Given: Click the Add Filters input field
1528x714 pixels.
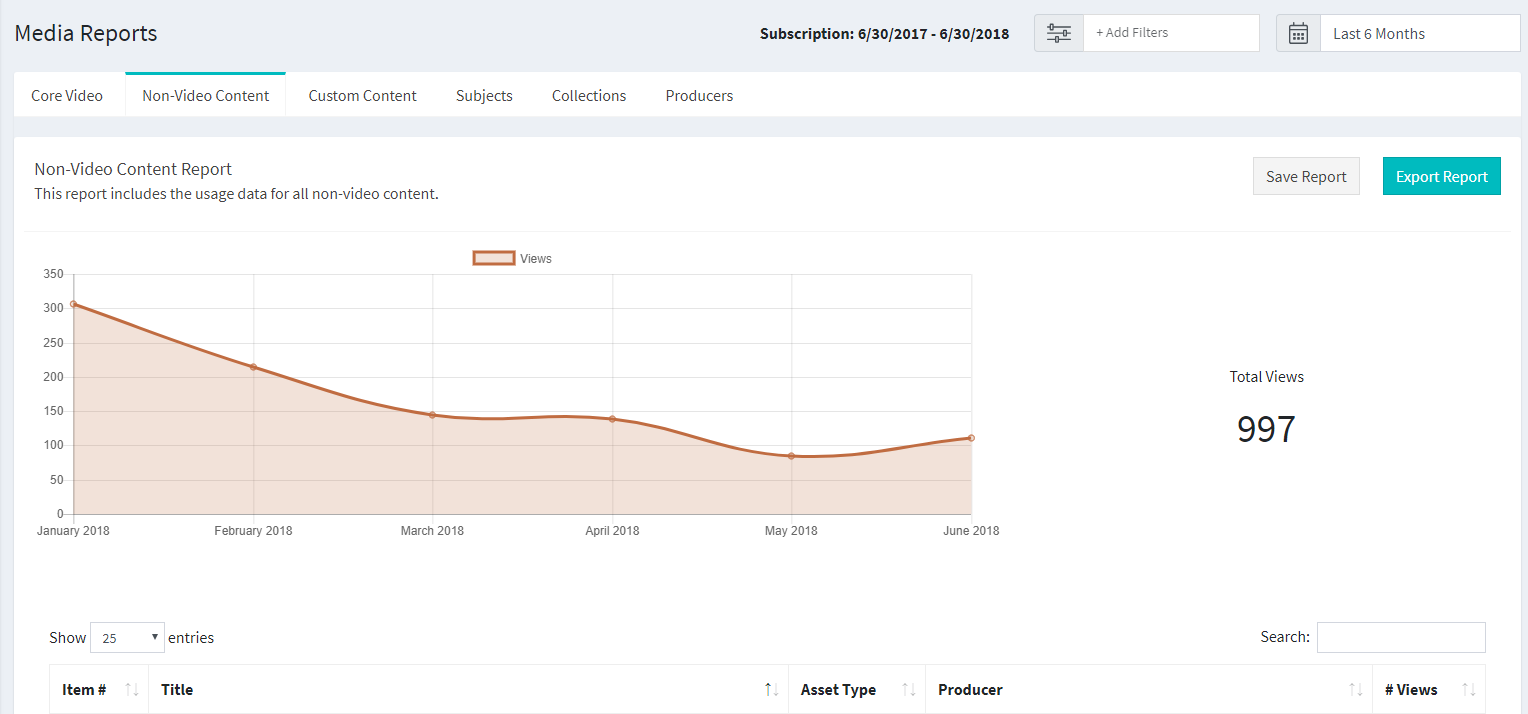Looking at the screenshot, I should tap(1171, 33).
